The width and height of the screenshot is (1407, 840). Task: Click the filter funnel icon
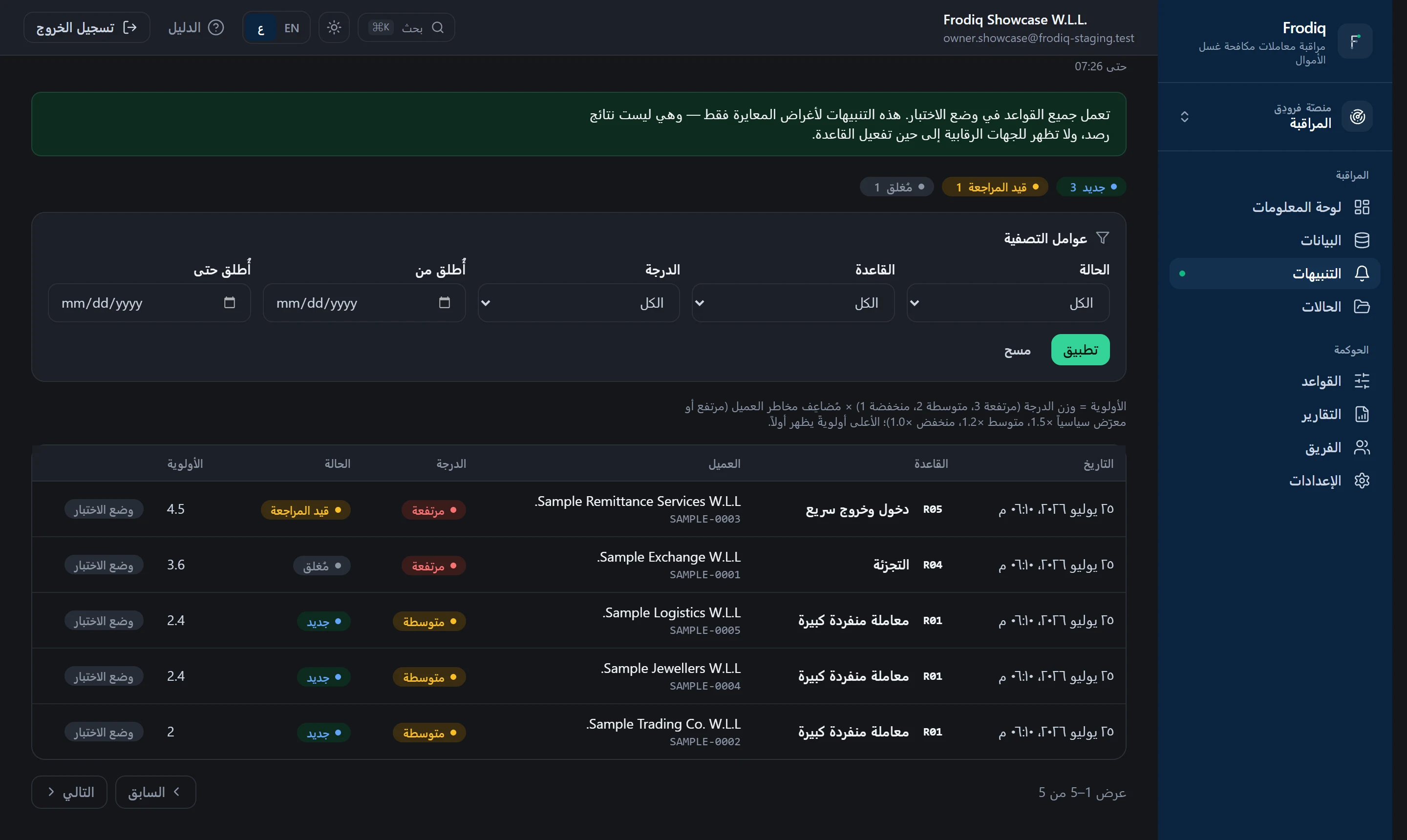coord(1102,238)
